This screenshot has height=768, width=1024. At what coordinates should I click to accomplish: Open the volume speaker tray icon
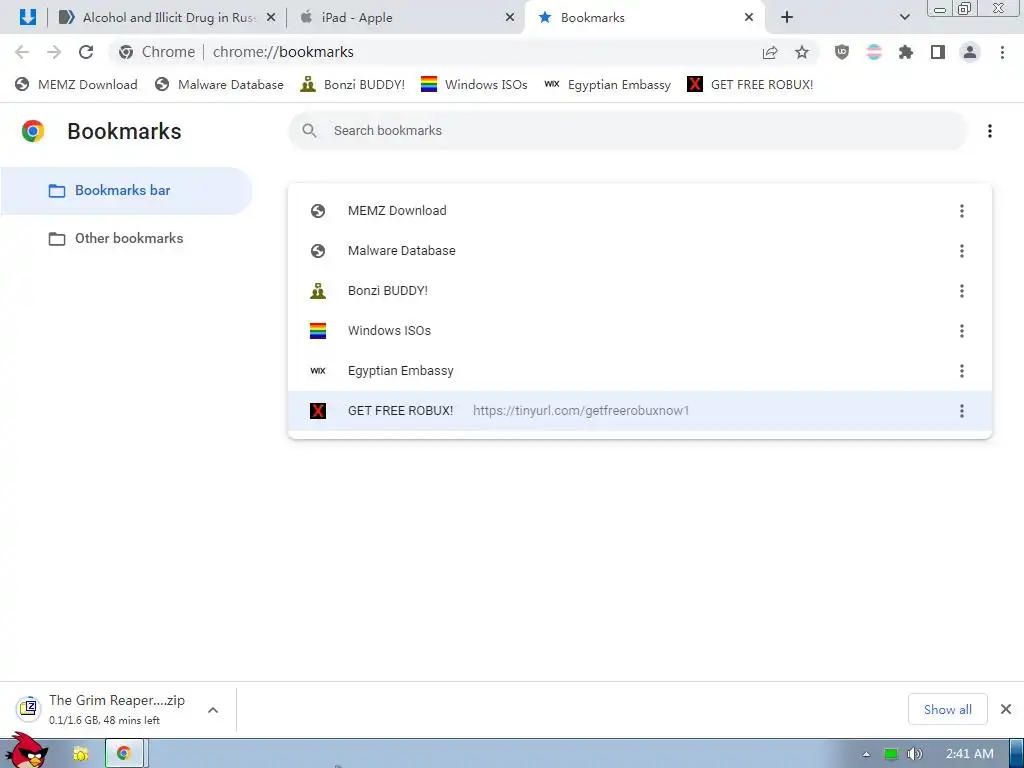(x=914, y=754)
